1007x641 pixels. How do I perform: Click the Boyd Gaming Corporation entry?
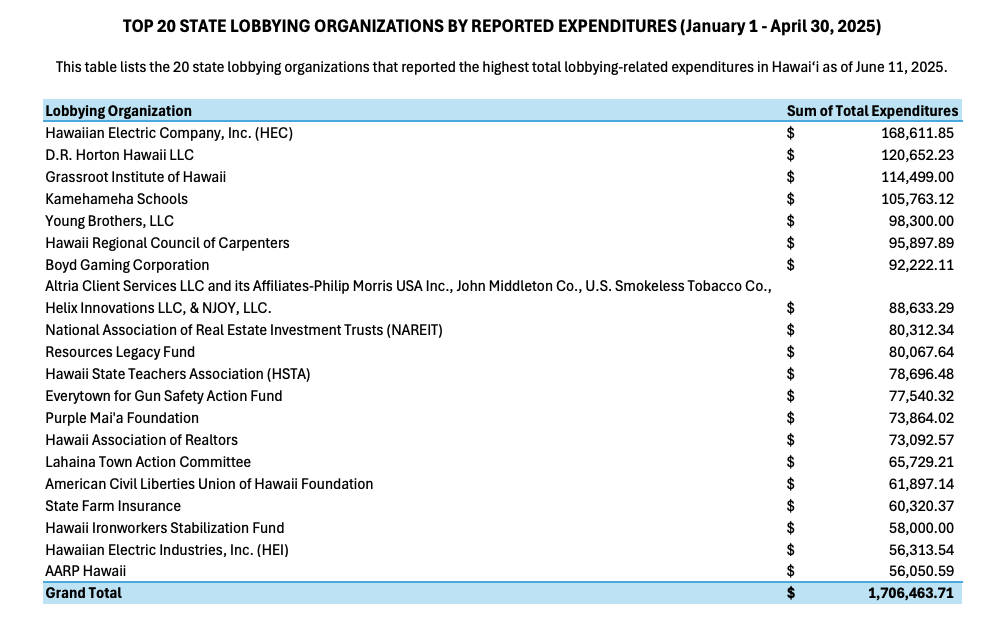coord(127,265)
